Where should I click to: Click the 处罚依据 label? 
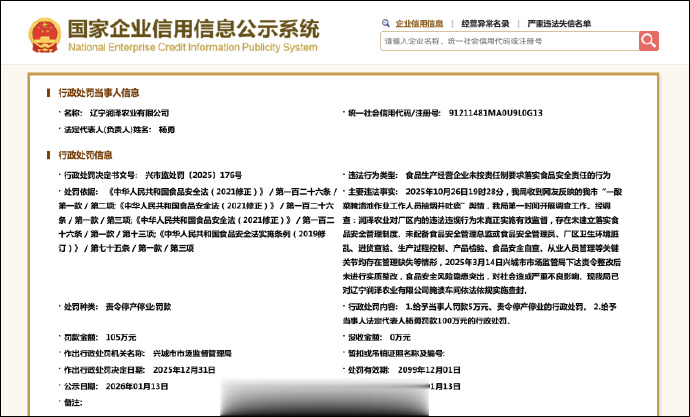tap(81, 192)
